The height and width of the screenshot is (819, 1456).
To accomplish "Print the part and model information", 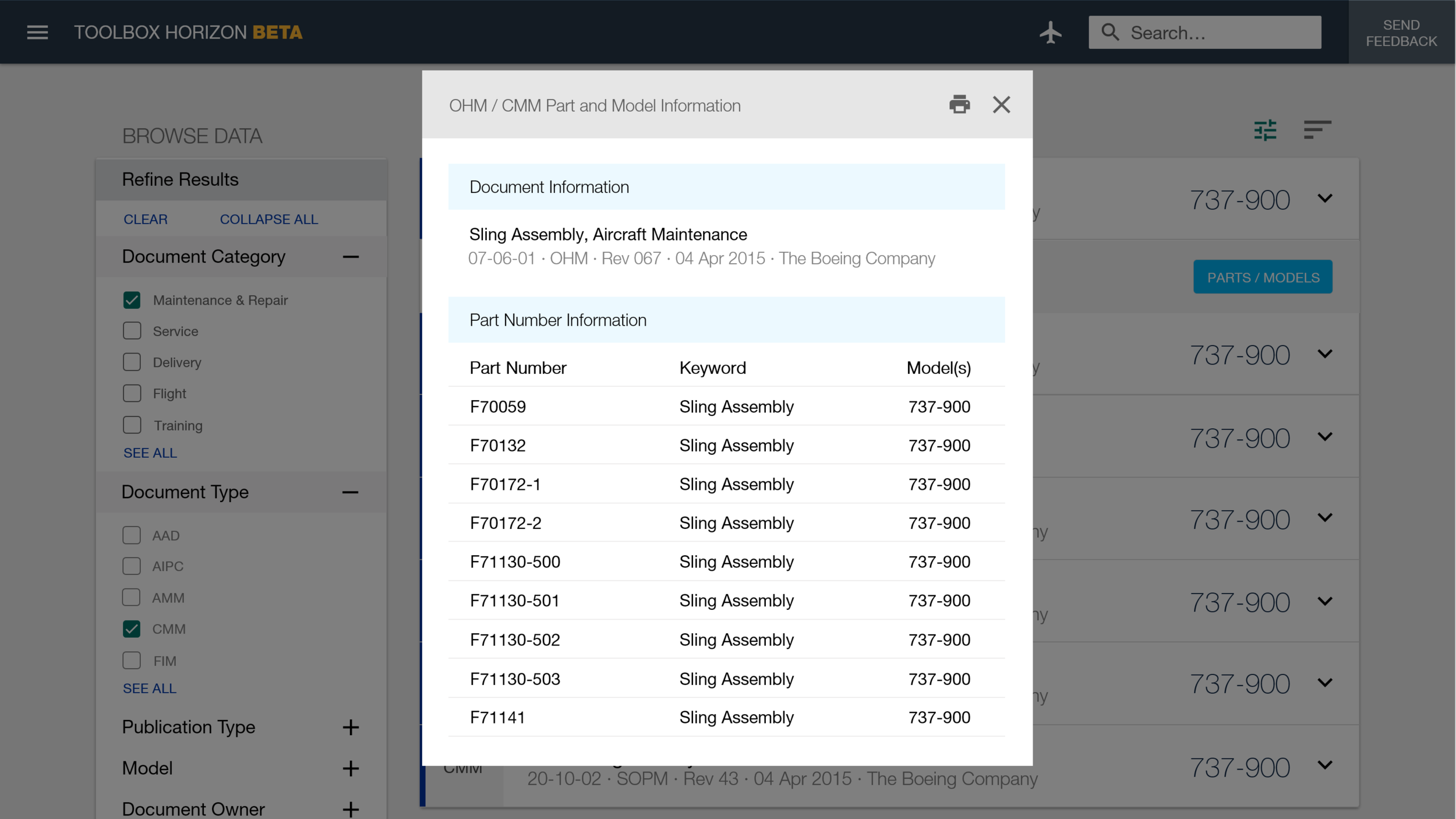I will click(x=959, y=104).
